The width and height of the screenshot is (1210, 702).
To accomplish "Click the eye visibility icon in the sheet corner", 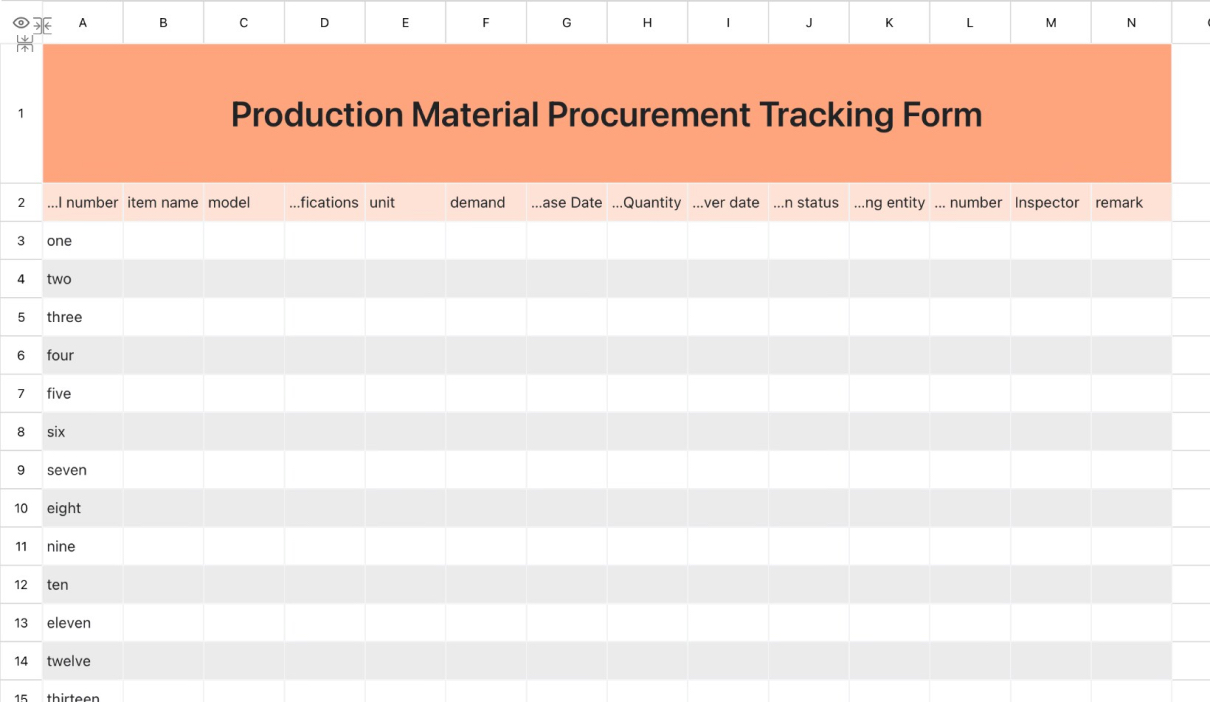I will [21, 23].
